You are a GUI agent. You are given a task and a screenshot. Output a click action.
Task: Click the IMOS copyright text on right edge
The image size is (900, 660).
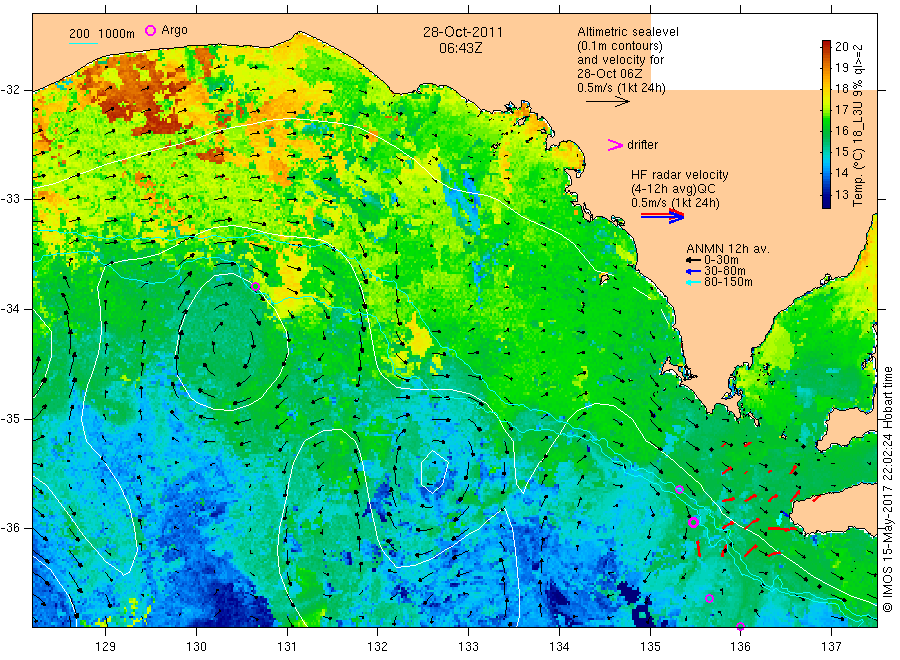click(x=888, y=490)
